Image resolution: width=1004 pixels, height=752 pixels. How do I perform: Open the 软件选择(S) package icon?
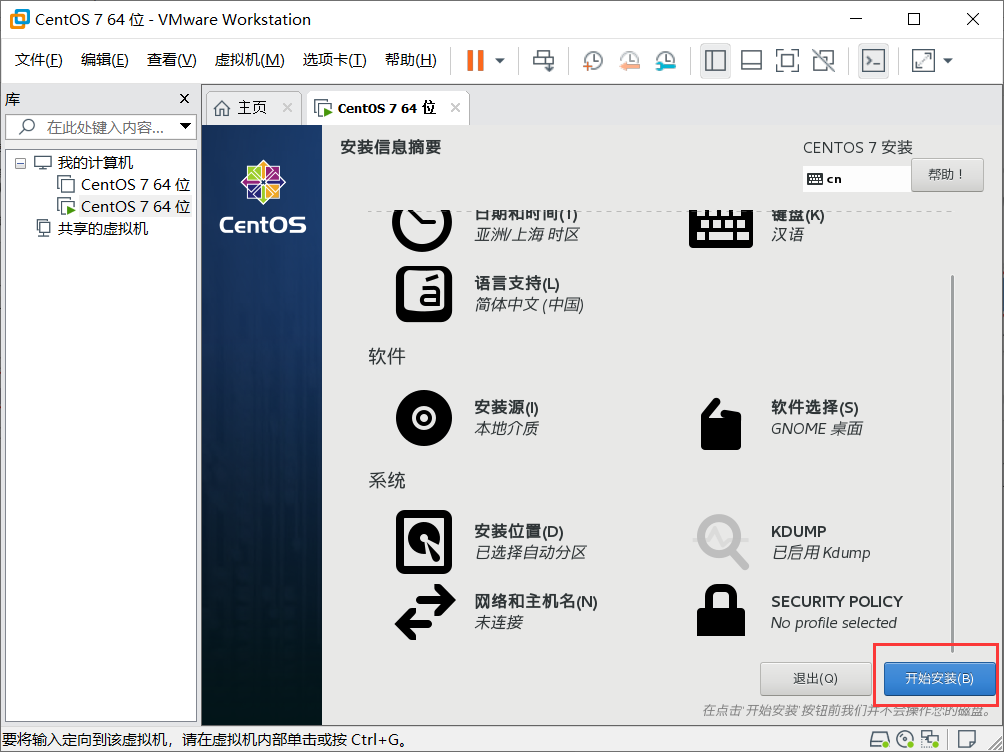(x=721, y=424)
